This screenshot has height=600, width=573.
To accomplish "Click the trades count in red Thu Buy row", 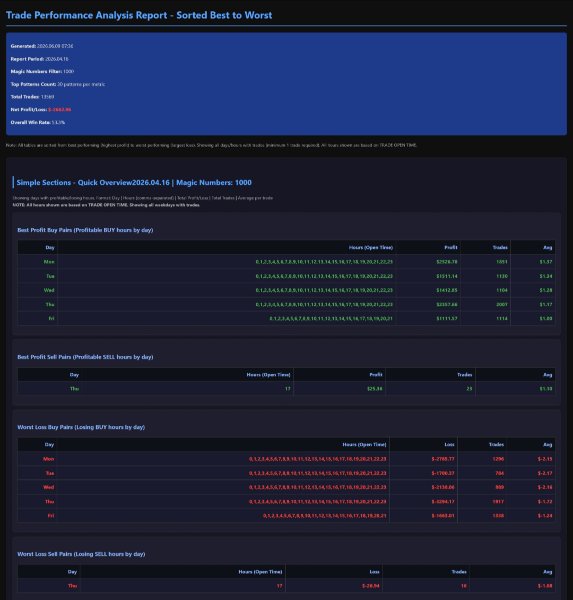I will [498, 501].
